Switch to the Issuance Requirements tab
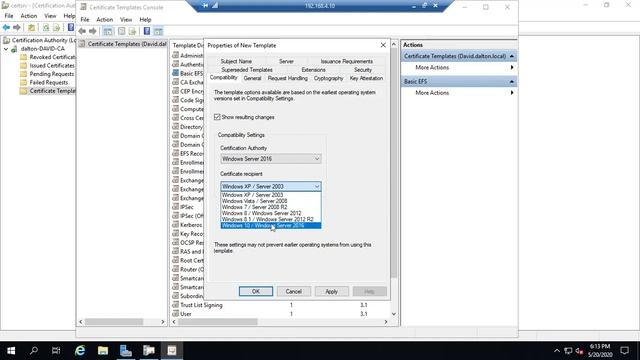 point(347,61)
